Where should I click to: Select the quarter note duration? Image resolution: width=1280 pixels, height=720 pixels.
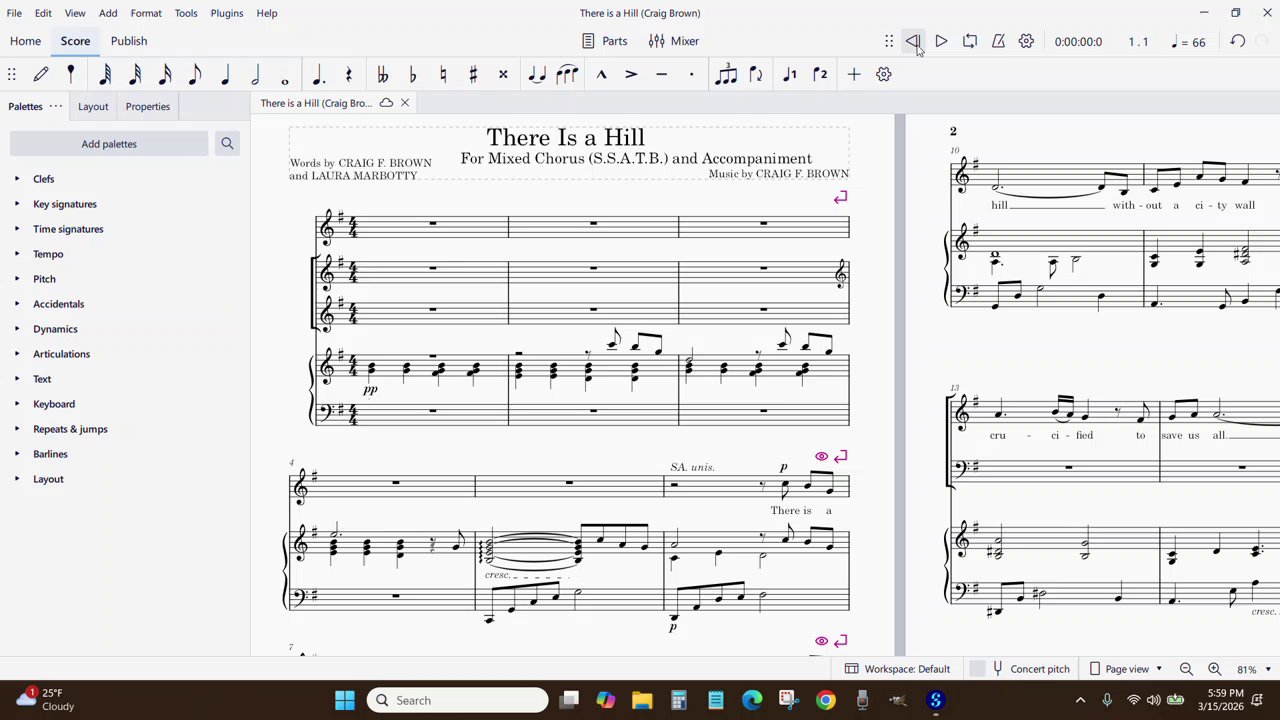pos(225,74)
